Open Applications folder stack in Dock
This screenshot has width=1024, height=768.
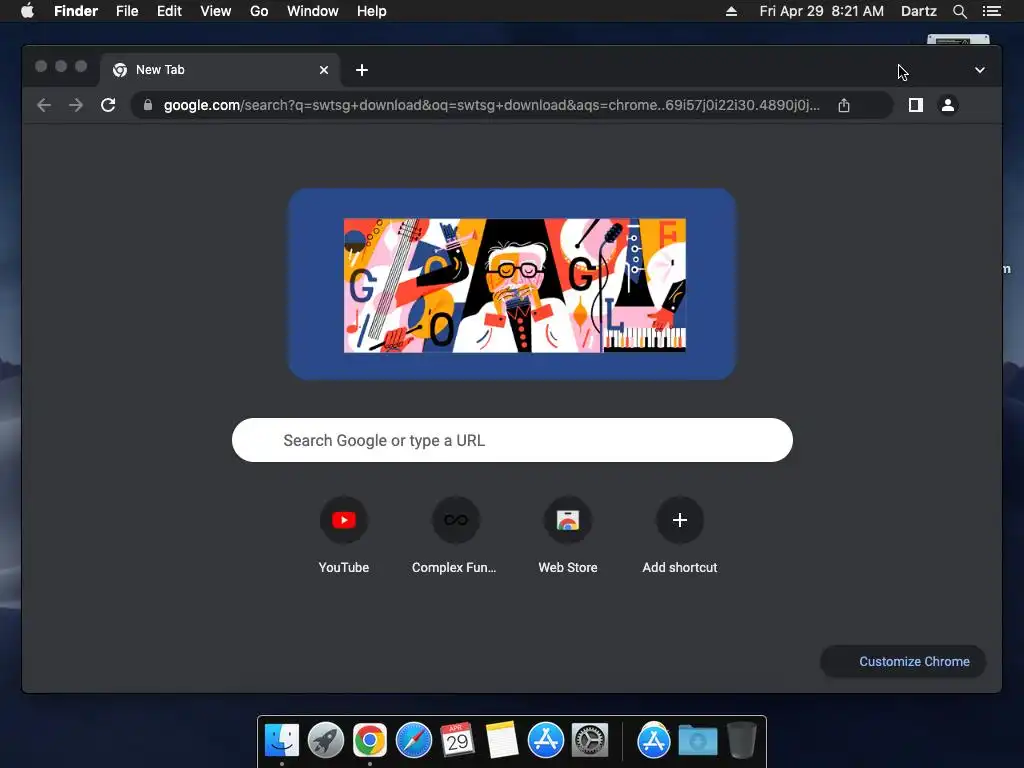(654, 740)
